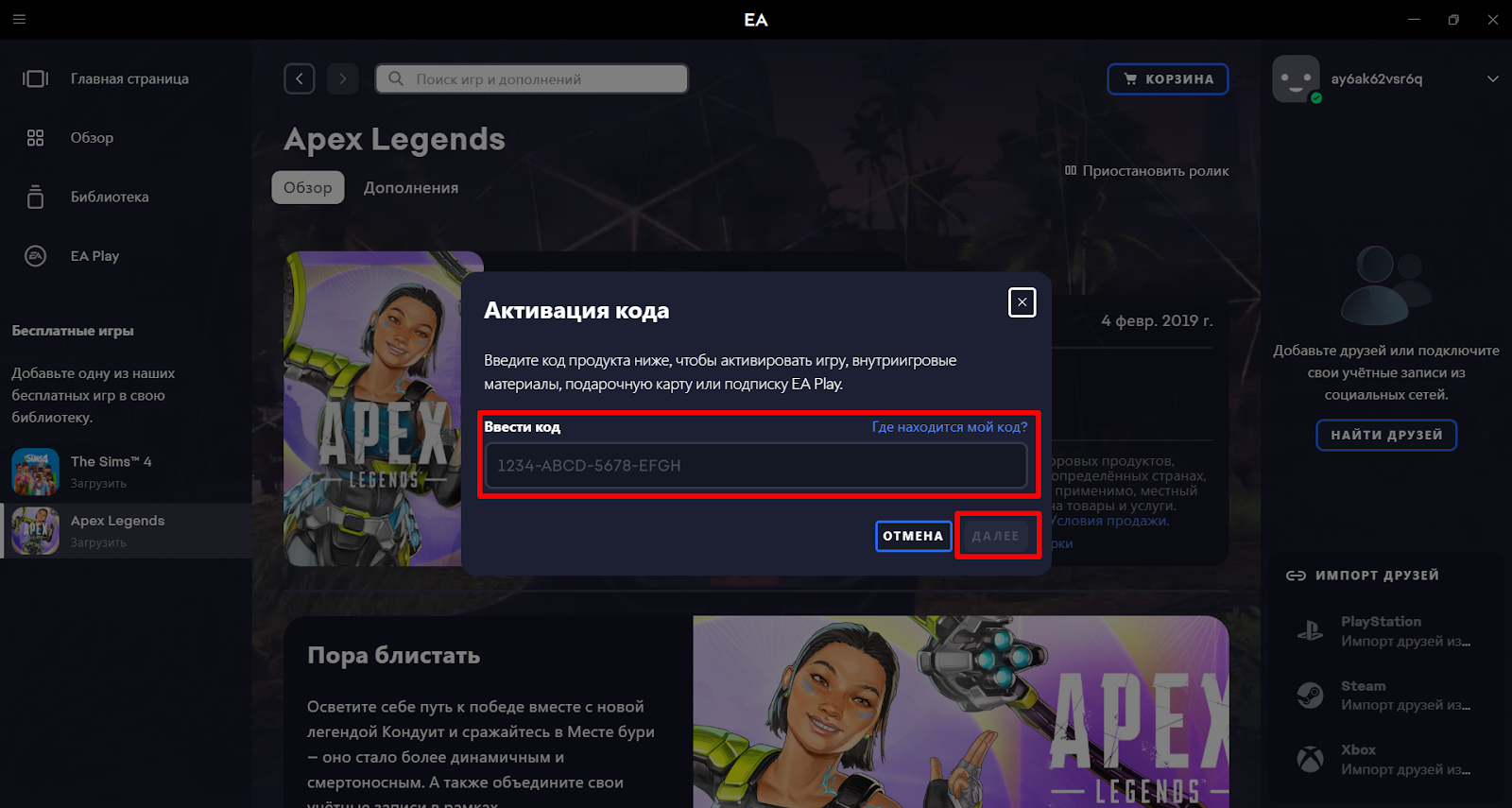Click the Xbox import icon
Image resolution: width=1512 pixels, height=808 pixels.
point(1310,759)
